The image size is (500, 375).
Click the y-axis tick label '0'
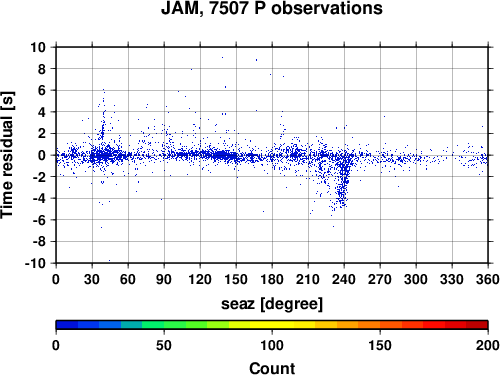click(42, 155)
